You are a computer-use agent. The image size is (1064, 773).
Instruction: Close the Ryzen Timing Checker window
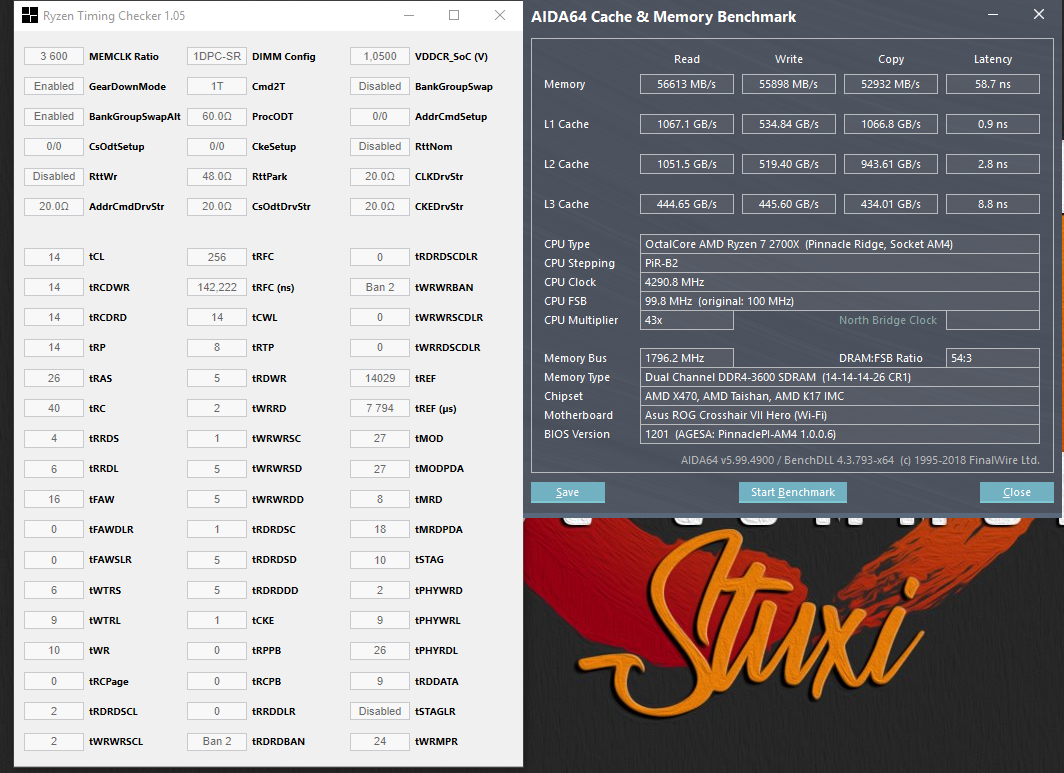[x=499, y=15]
